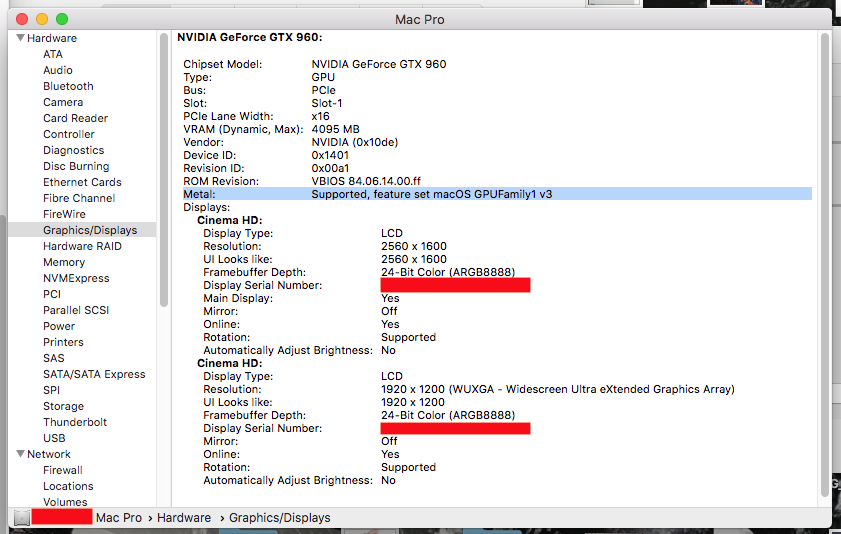The image size is (841, 534).
Task: Open the Storage section
Action: click(x=63, y=406)
